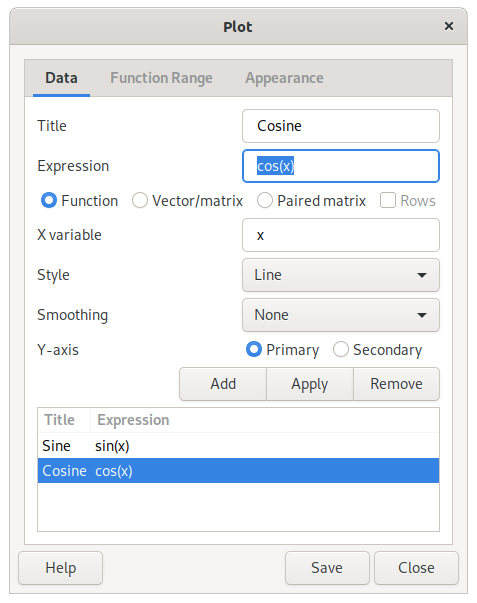477x603 pixels.
Task: Open the Smoothing dropdown showing None
Action: tap(341, 315)
